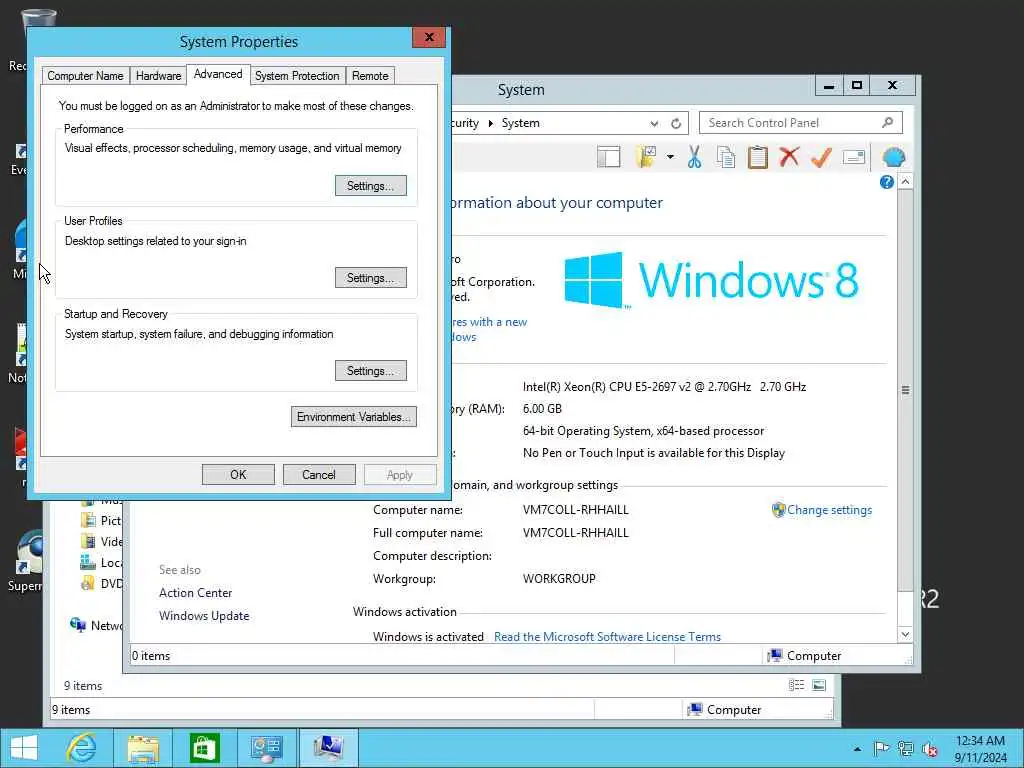Open the Control Panel taskbar icon

[x=266, y=748]
